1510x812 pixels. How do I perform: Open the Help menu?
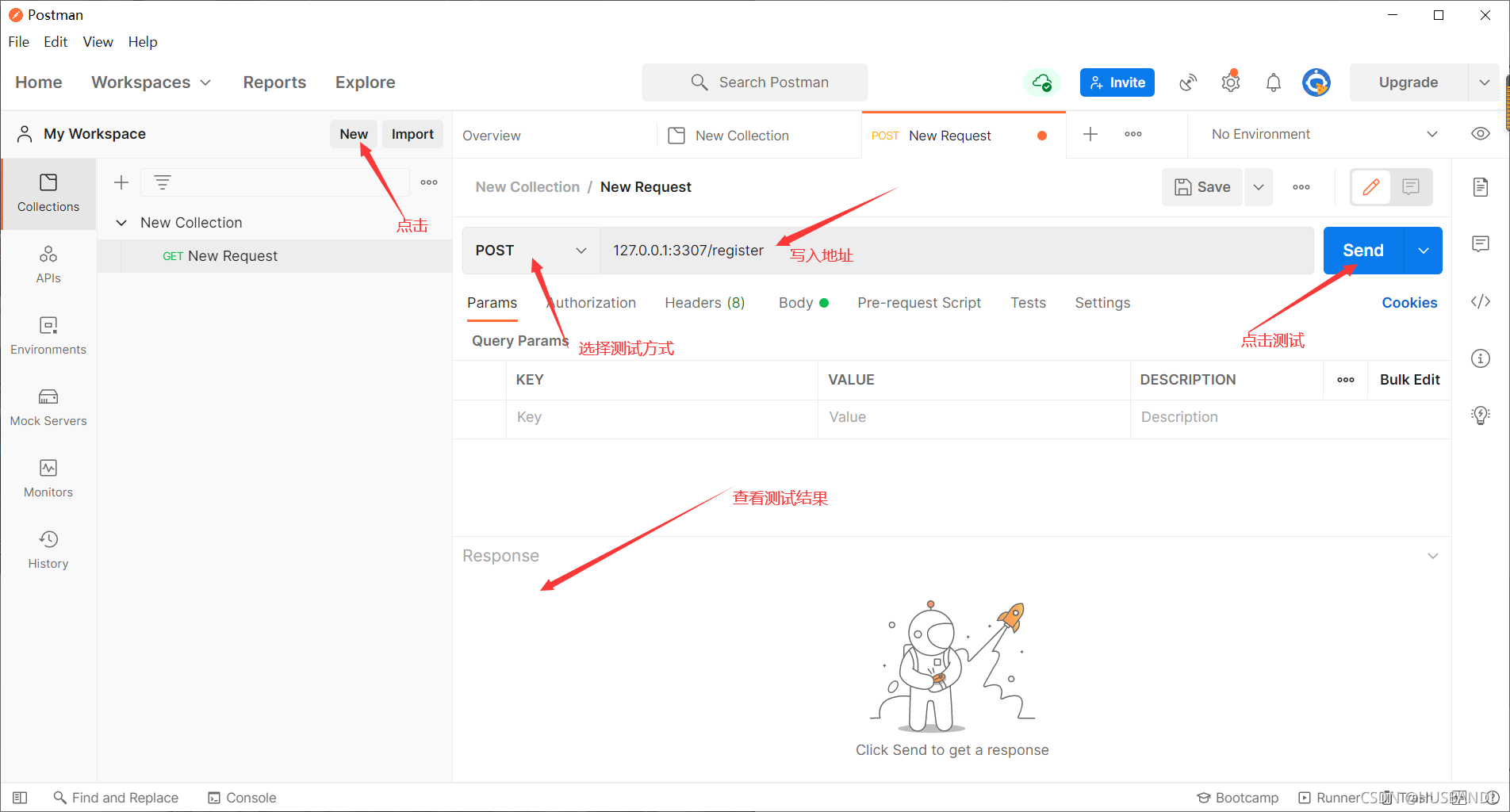[143, 42]
